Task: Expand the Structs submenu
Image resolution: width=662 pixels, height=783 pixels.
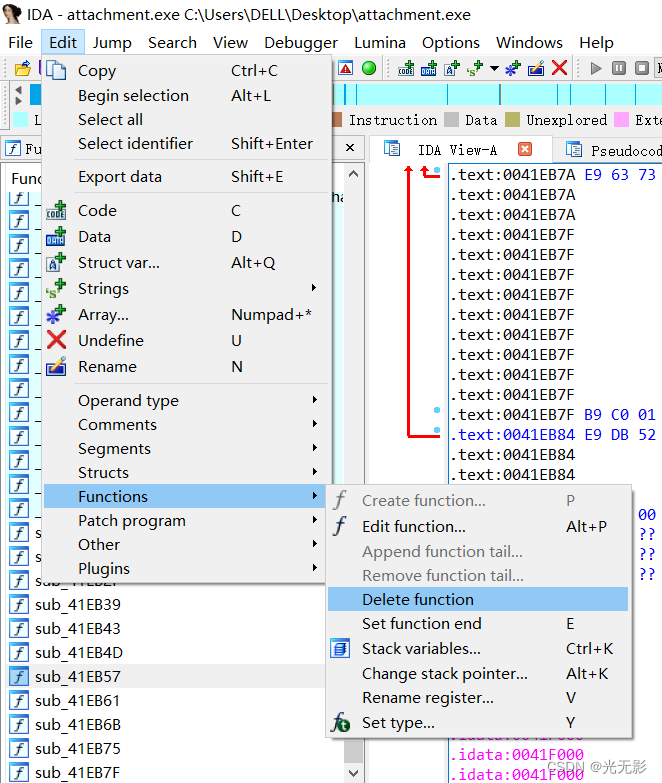Action: pos(314,471)
